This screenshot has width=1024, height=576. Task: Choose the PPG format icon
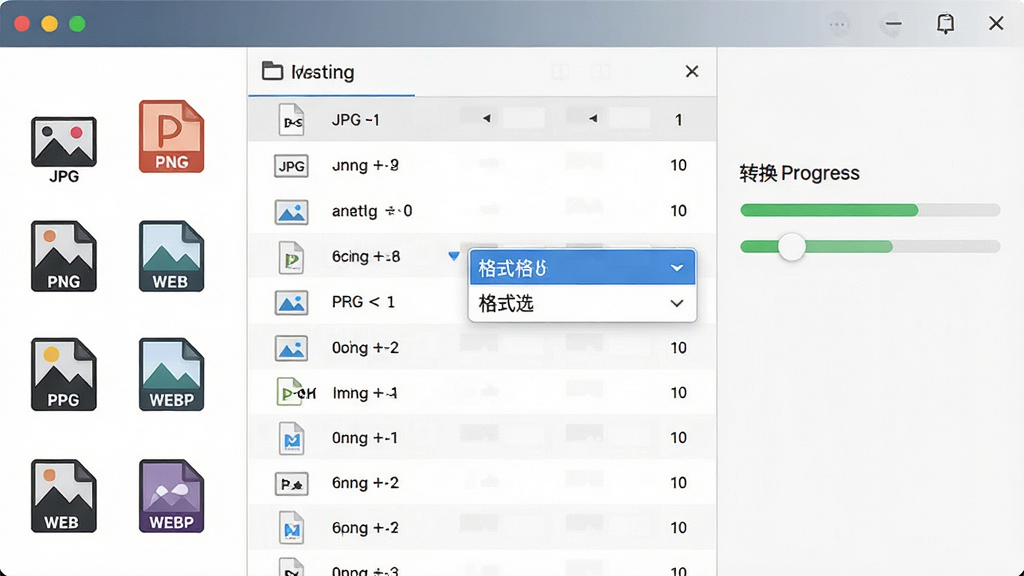coord(63,374)
